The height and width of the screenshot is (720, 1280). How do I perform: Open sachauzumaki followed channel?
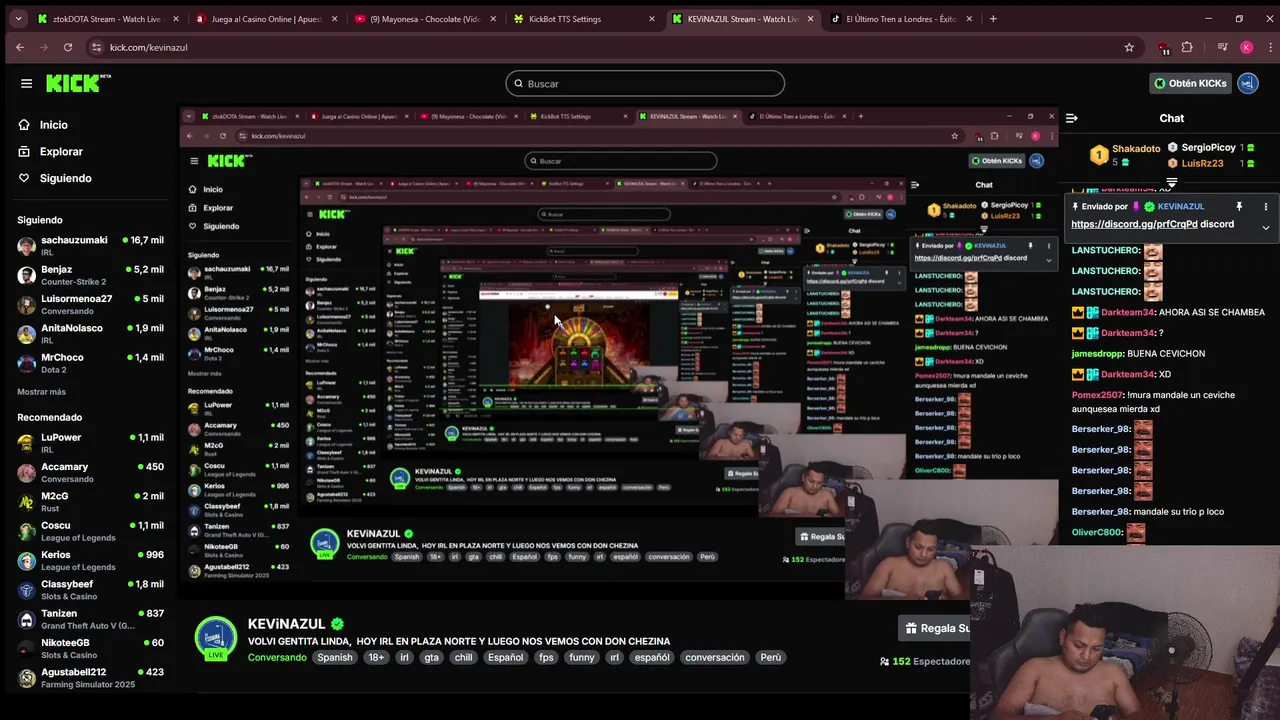90,246
